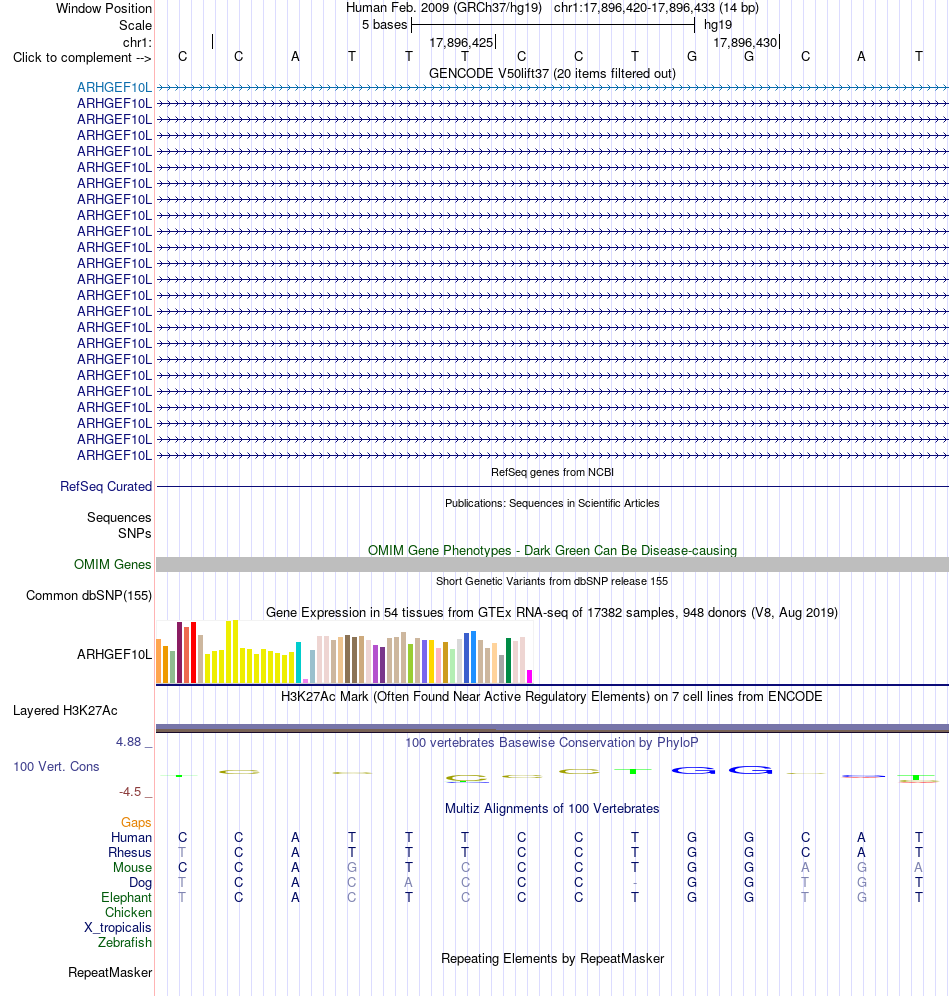Click the magenta last bar in GTEx chart
This screenshot has width=950, height=996.
tap(530, 676)
